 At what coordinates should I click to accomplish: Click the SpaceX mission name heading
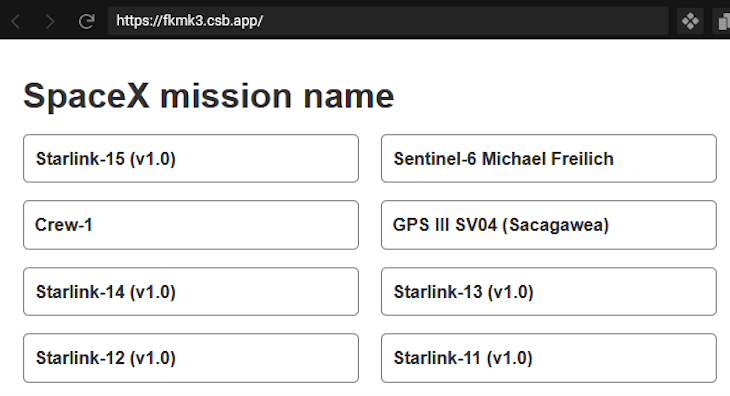click(x=209, y=96)
